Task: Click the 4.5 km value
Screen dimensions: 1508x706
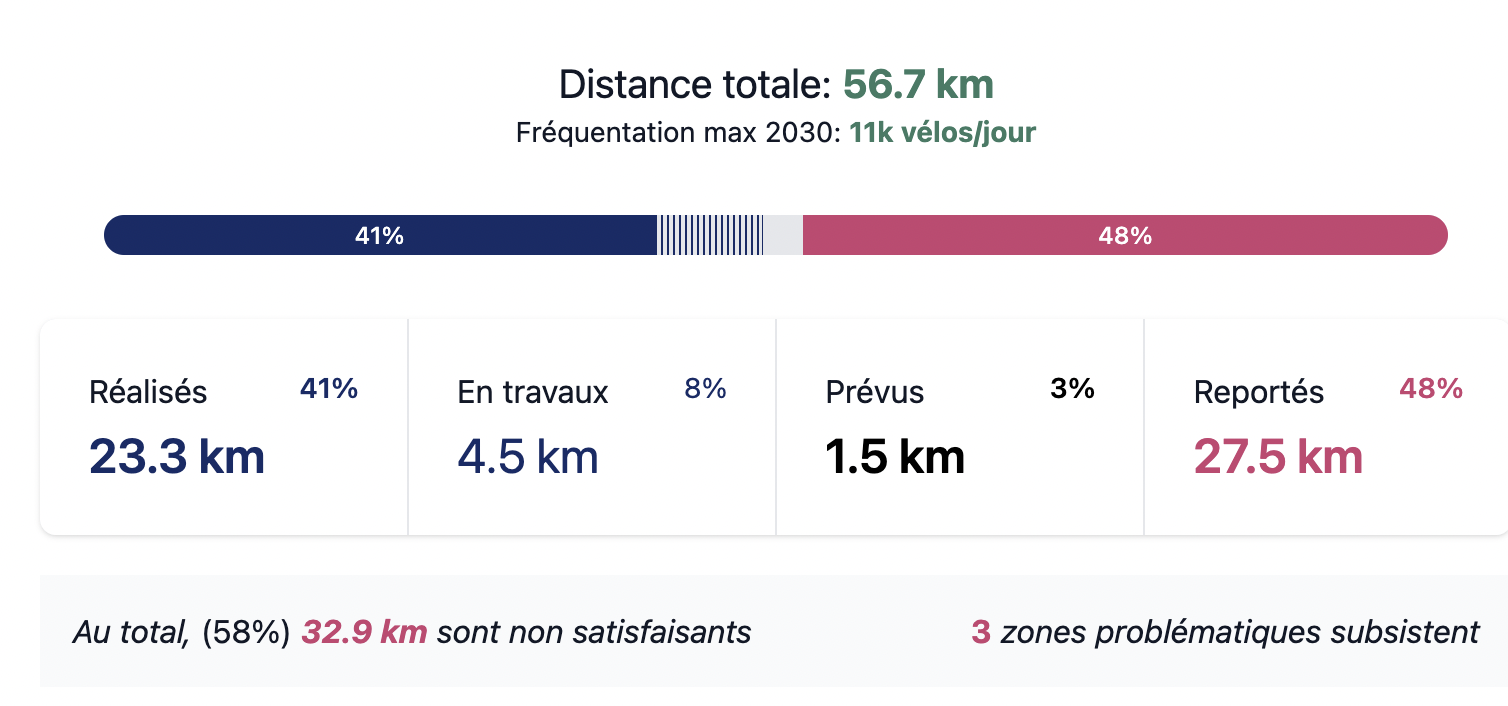Action: [x=528, y=457]
